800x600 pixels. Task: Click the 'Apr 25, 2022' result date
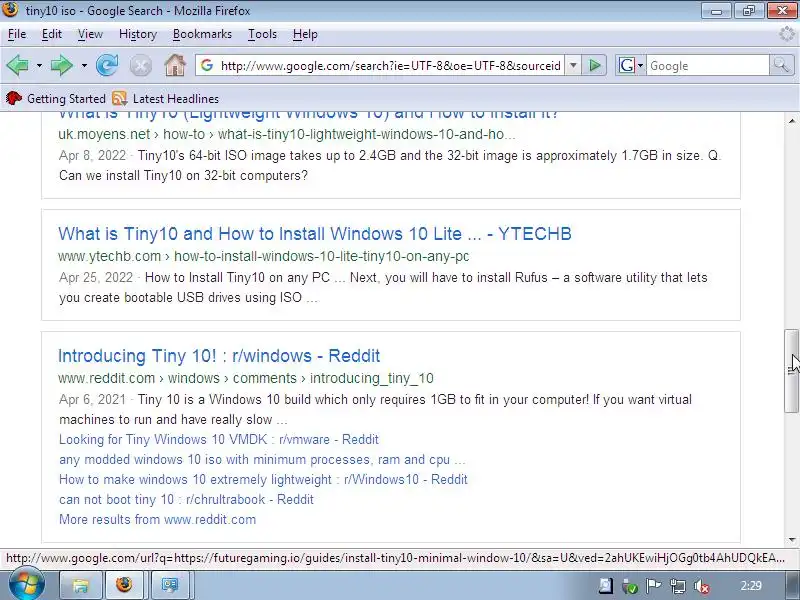click(x=96, y=278)
